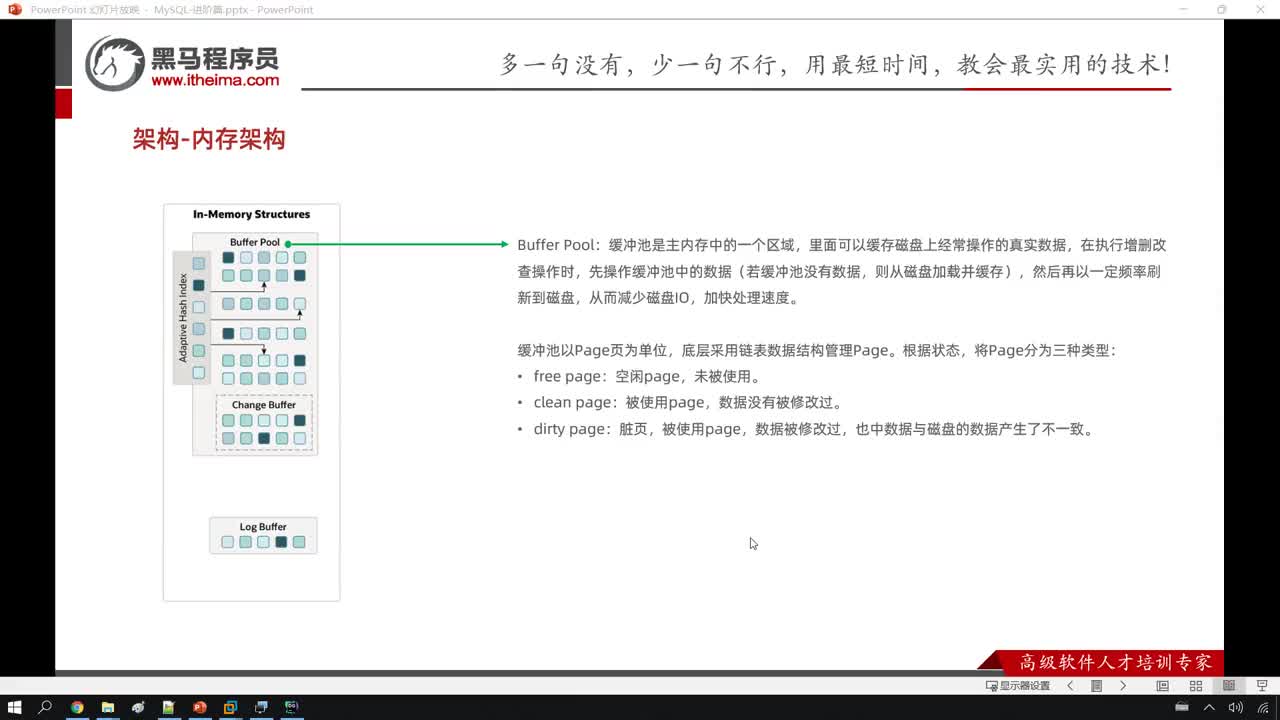Open Google Chrome from the taskbar

point(77,707)
